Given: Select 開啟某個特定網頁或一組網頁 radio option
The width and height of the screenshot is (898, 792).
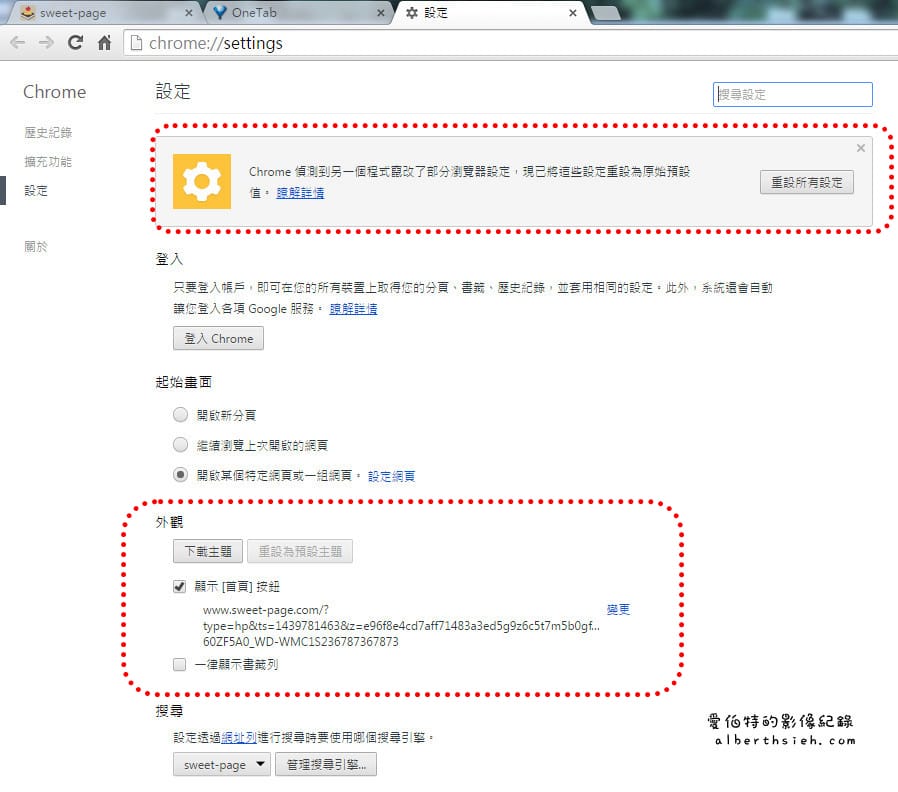Looking at the screenshot, I should tap(180, 475).
